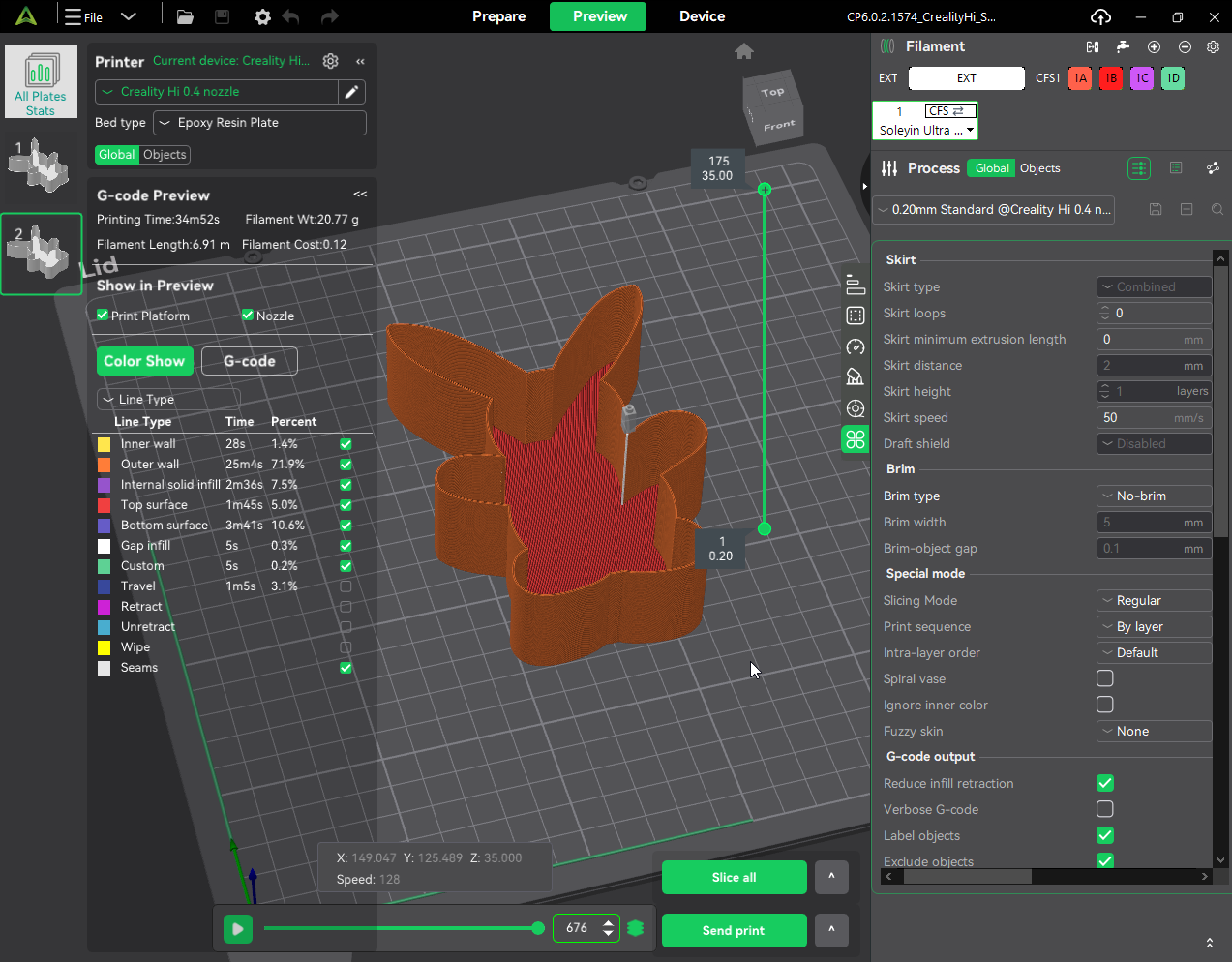The width and height of the screenshot is (1232, 962).
Task: Expand Send print options arrow
Action: 831,930
